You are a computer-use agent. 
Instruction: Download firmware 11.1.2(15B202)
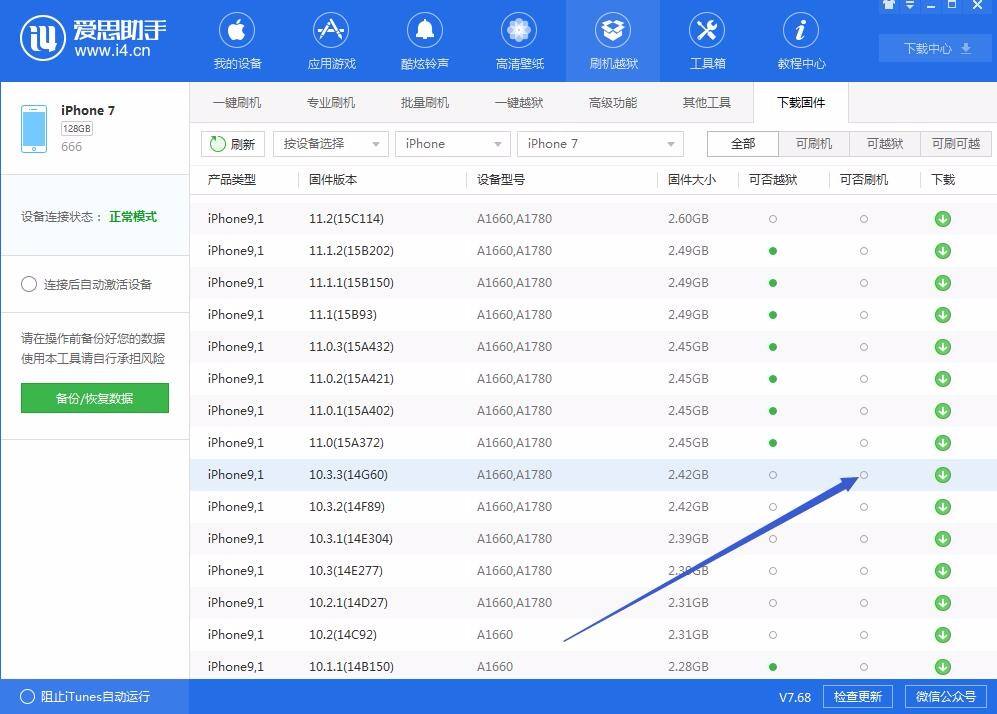[x=942, y=251]
